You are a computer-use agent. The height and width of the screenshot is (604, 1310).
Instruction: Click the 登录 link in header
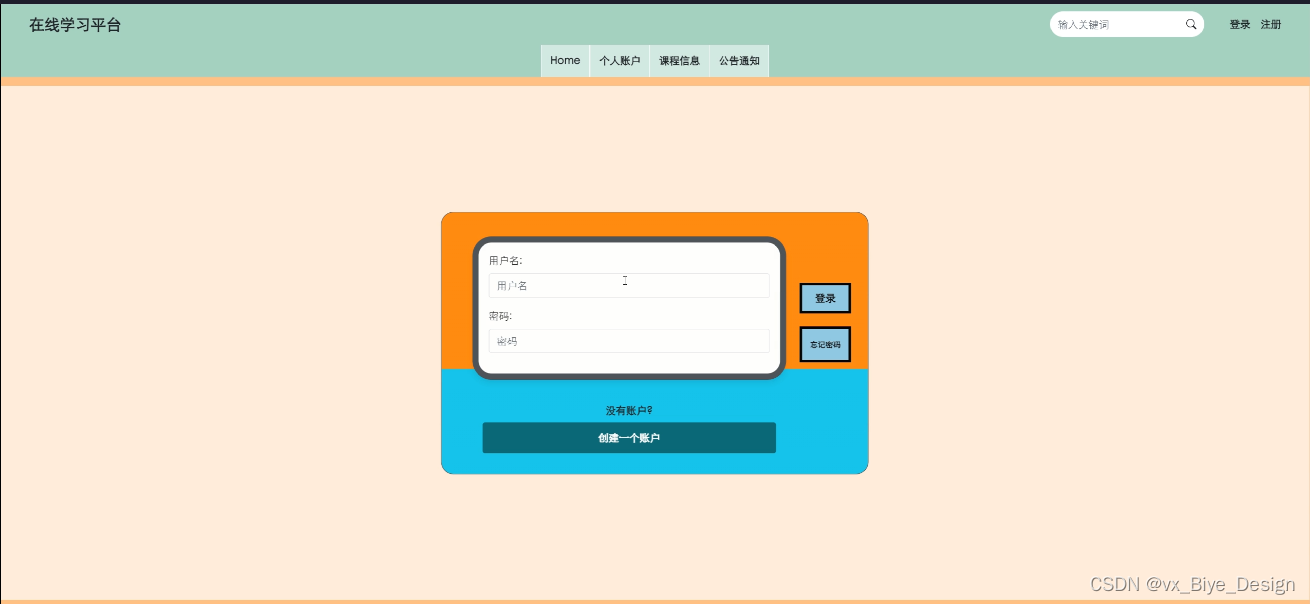tap(1240, 24)
